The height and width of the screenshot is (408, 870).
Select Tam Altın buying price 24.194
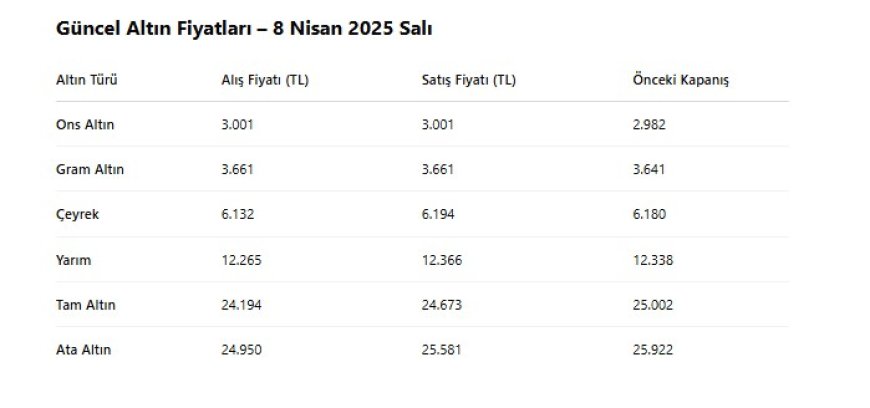tap(241, 305)
